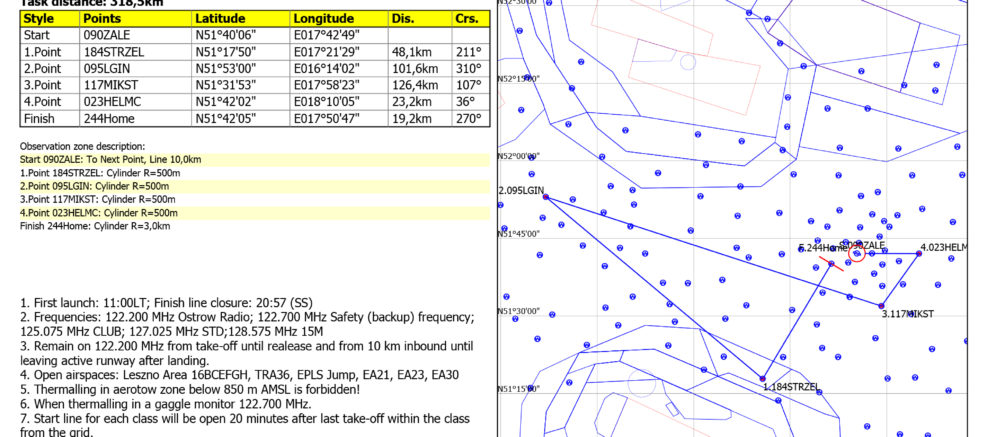
Task: Click the 126,4km distance cell
Action: click(x=416, y=84)
